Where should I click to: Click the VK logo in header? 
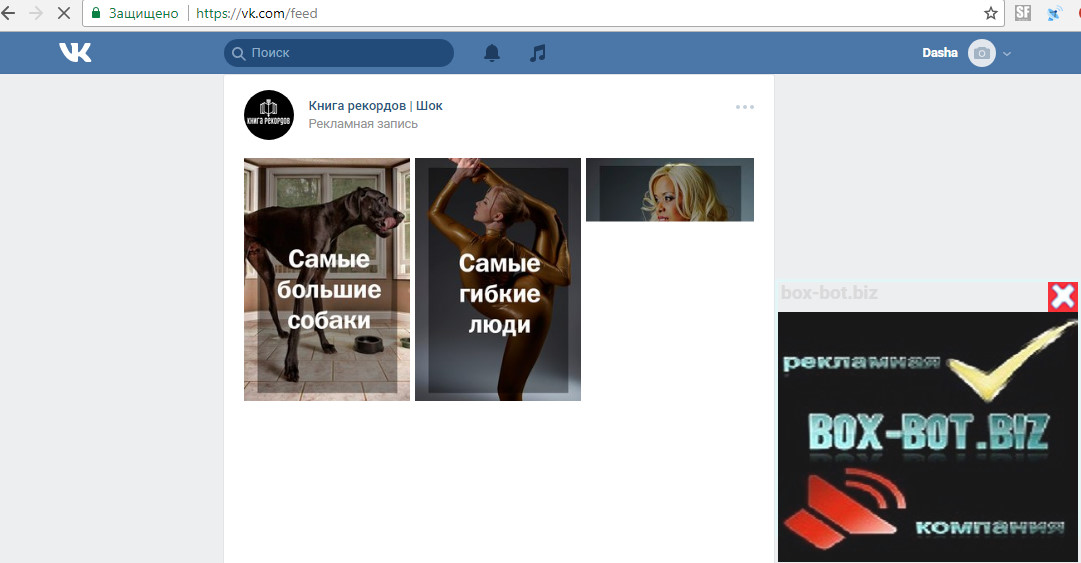75,53
